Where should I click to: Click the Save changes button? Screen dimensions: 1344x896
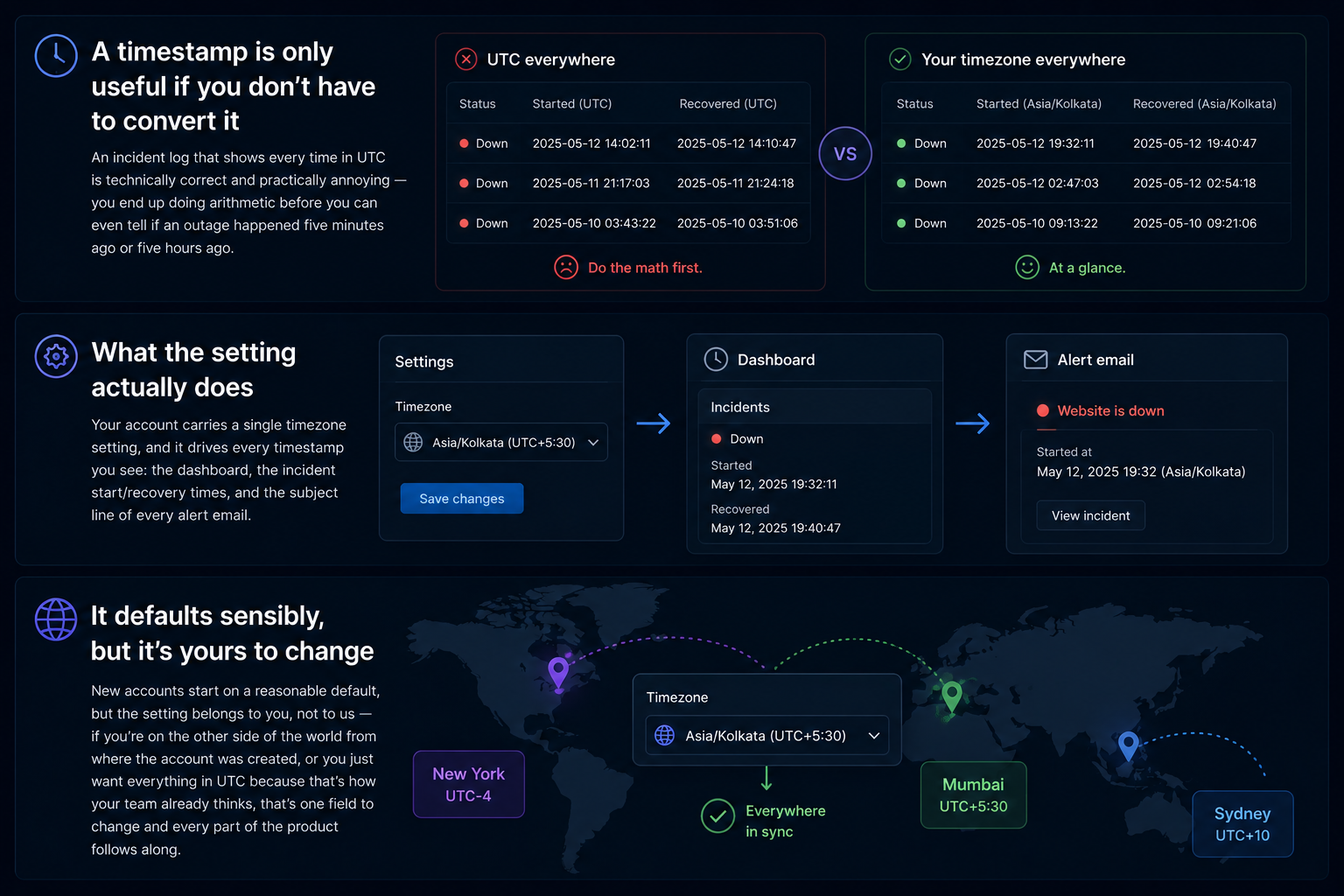click(462, 499)
